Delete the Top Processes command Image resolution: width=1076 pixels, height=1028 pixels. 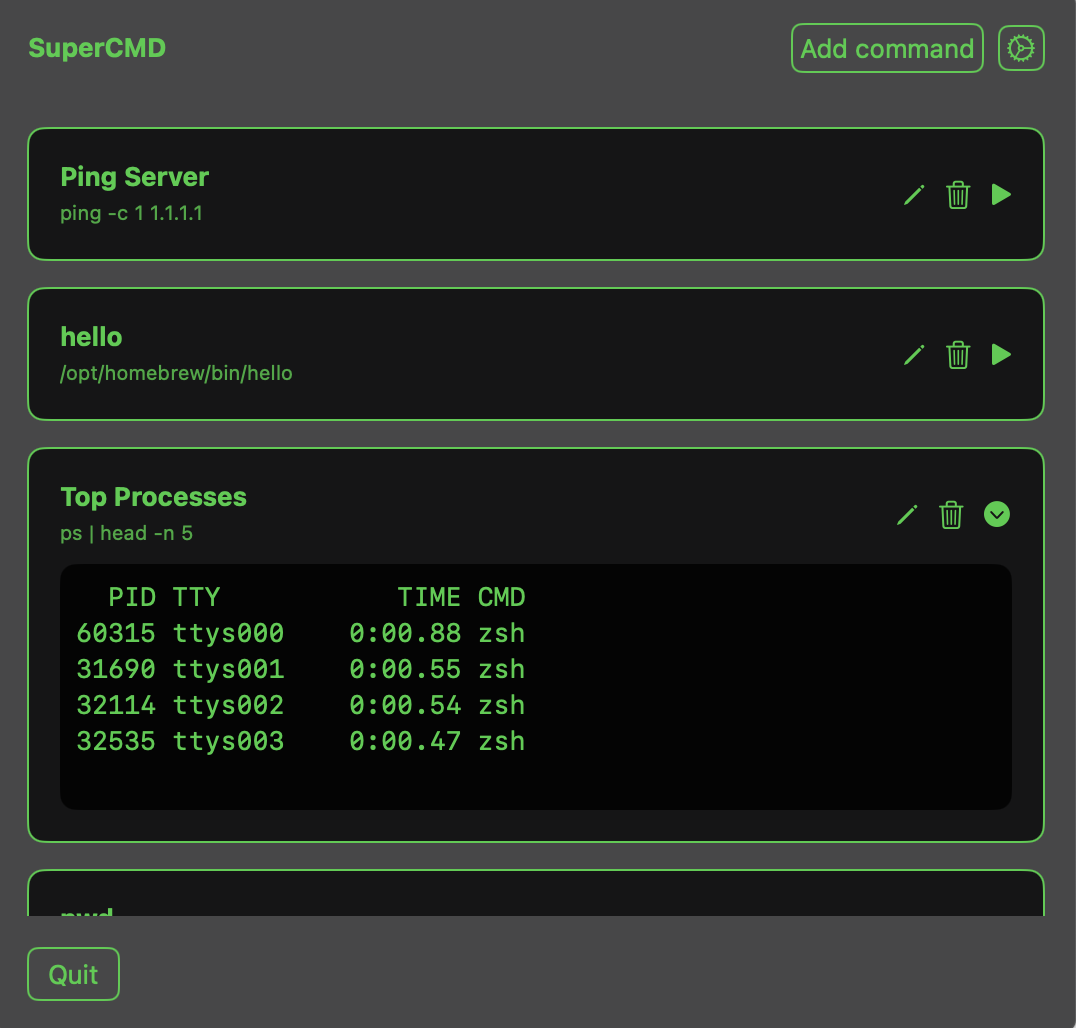click(x=951, y=515)
